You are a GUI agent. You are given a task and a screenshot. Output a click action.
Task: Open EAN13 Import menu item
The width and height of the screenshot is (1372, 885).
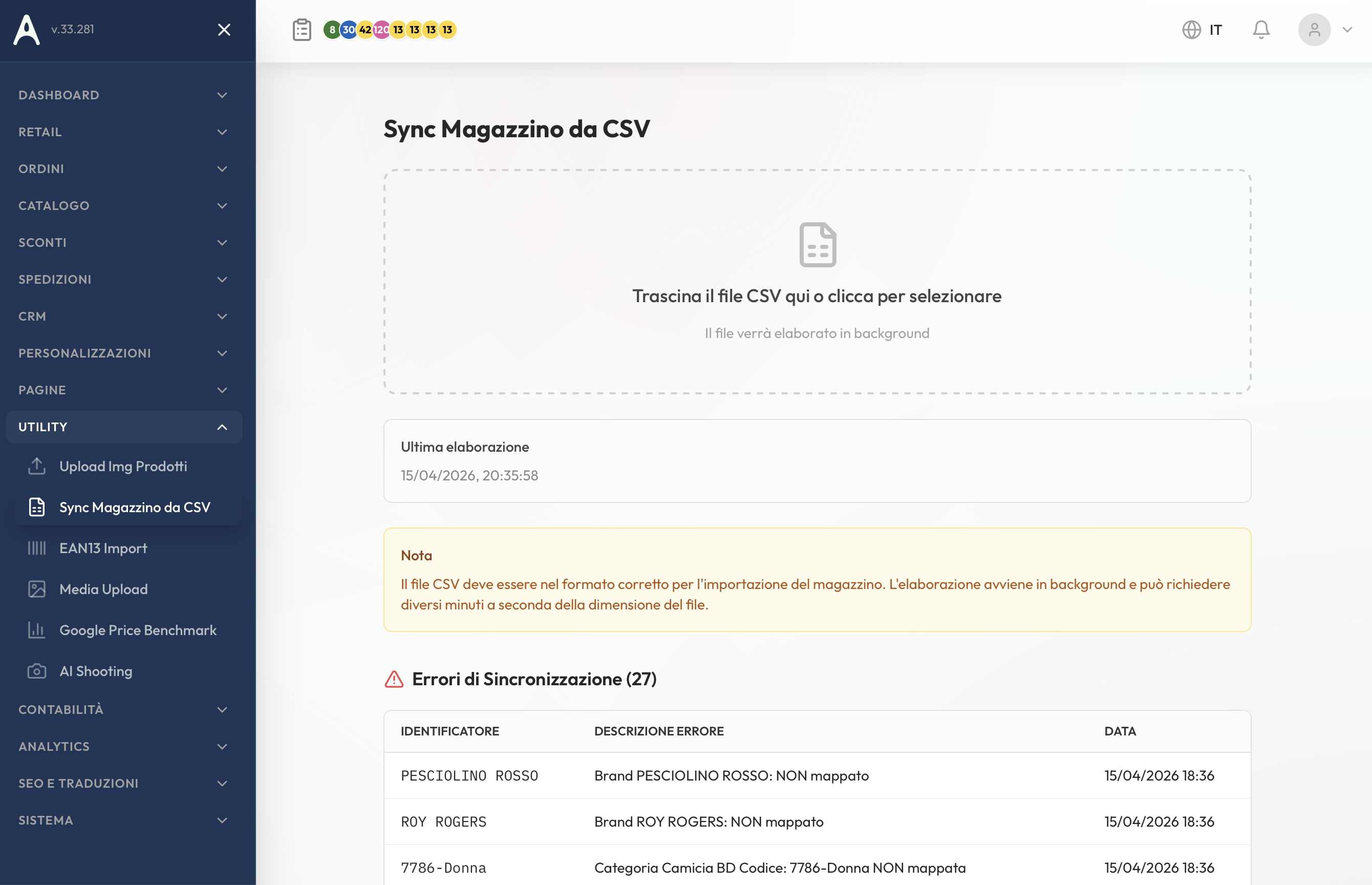128,548
